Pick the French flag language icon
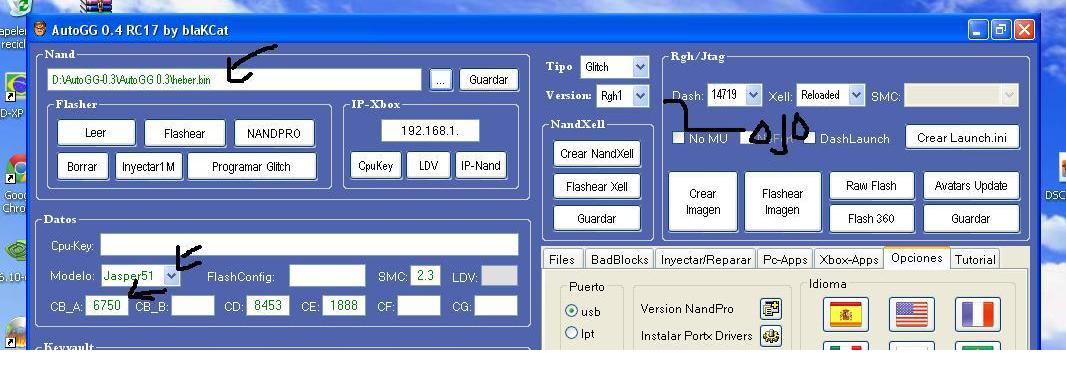Viewport: 1066px width, 384px height. [x=978, y=314]
